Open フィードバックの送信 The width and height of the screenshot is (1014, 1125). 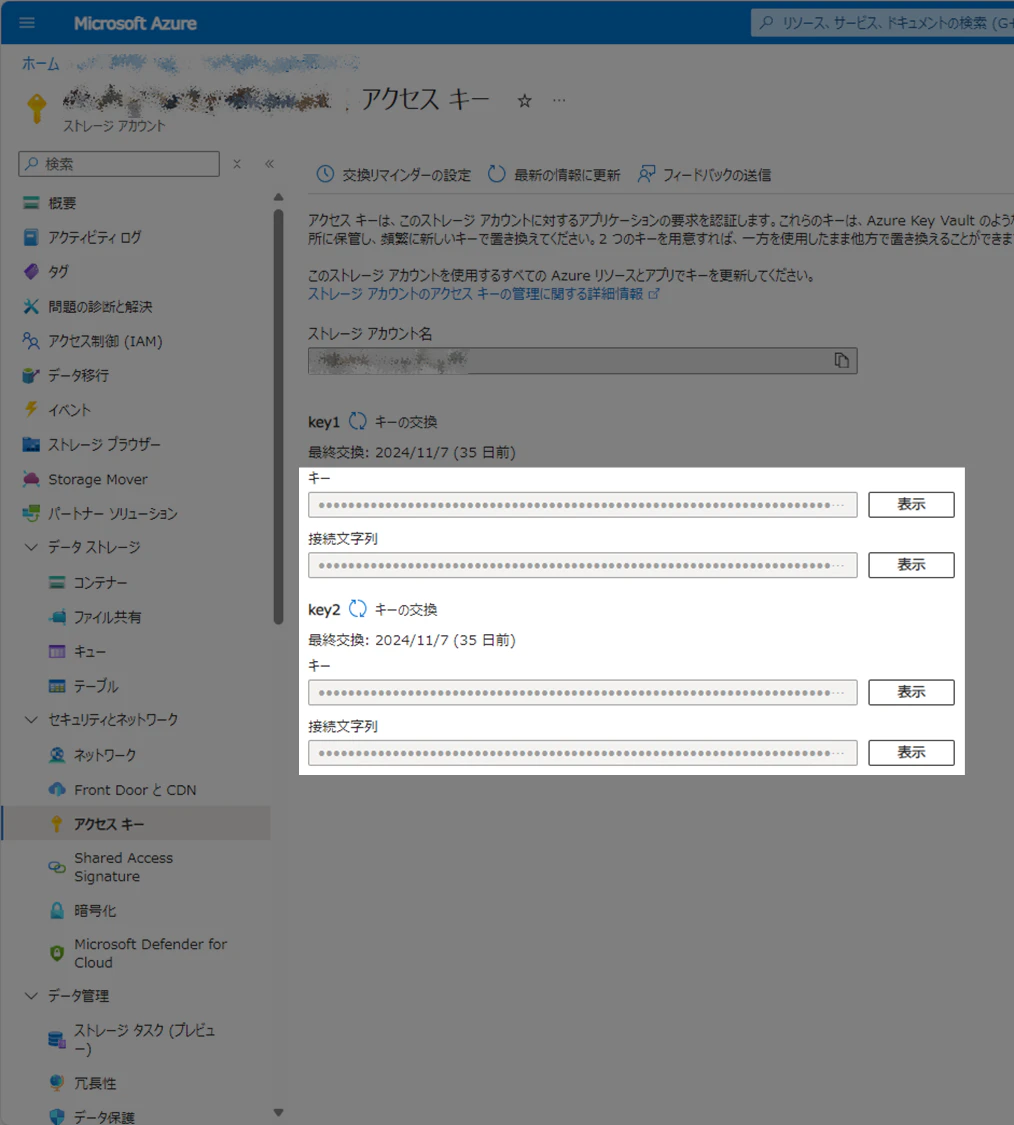click(705, 174)
